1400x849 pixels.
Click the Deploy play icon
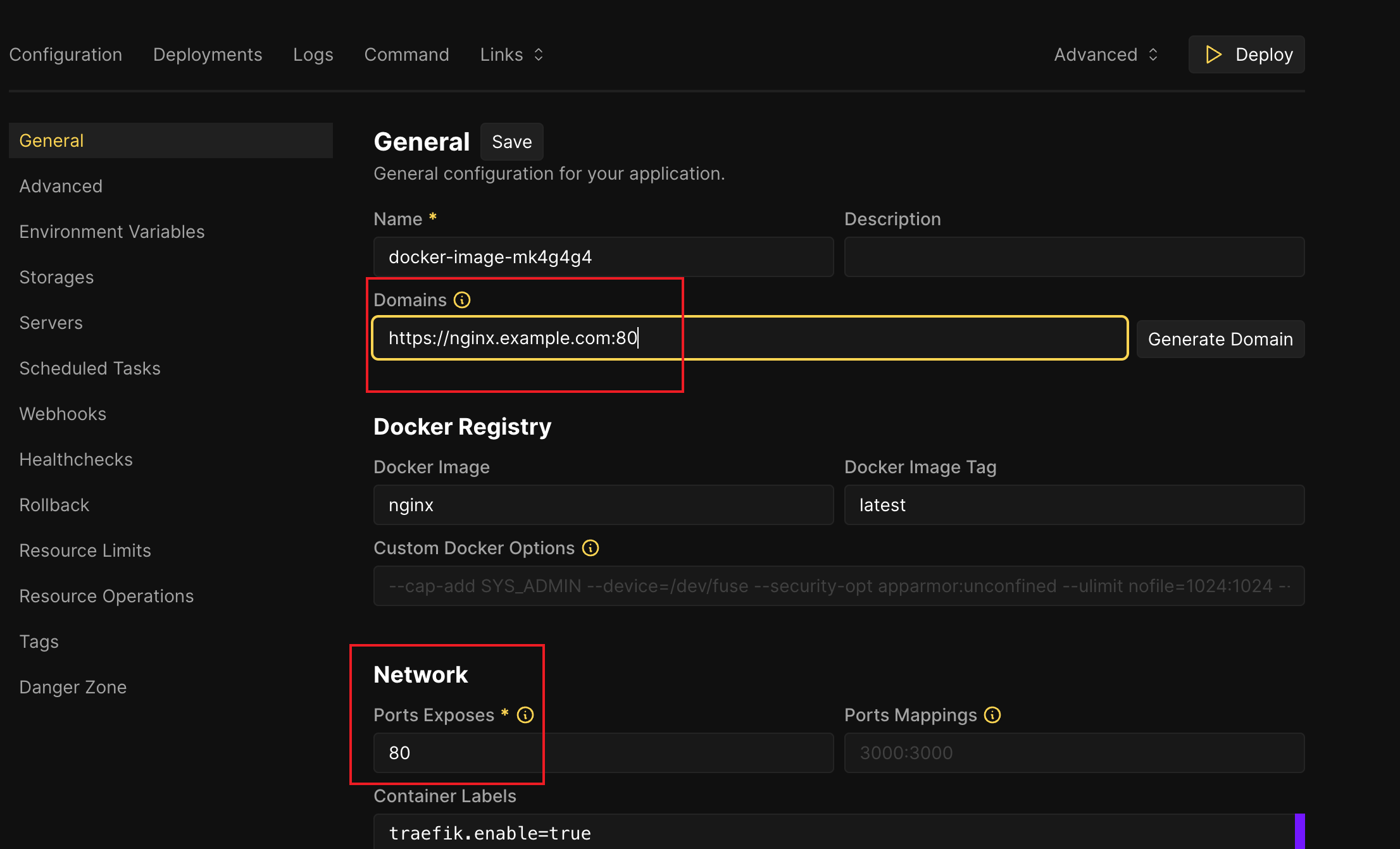[1213, 54]
